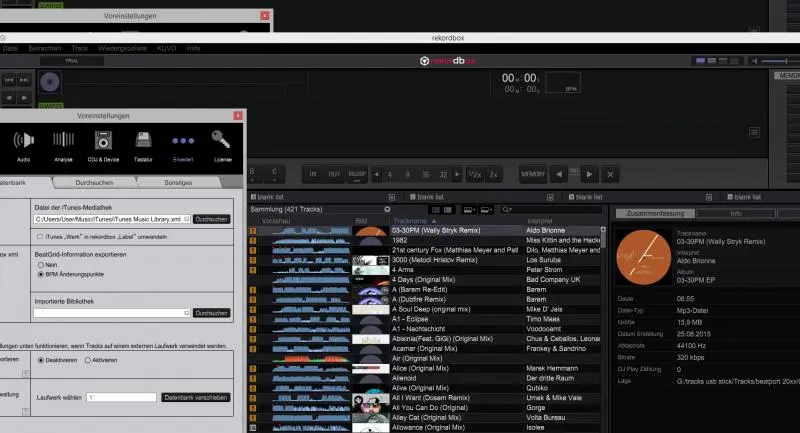Select the 'Nein' BeatGrid export option

click(x=40, y=265)
